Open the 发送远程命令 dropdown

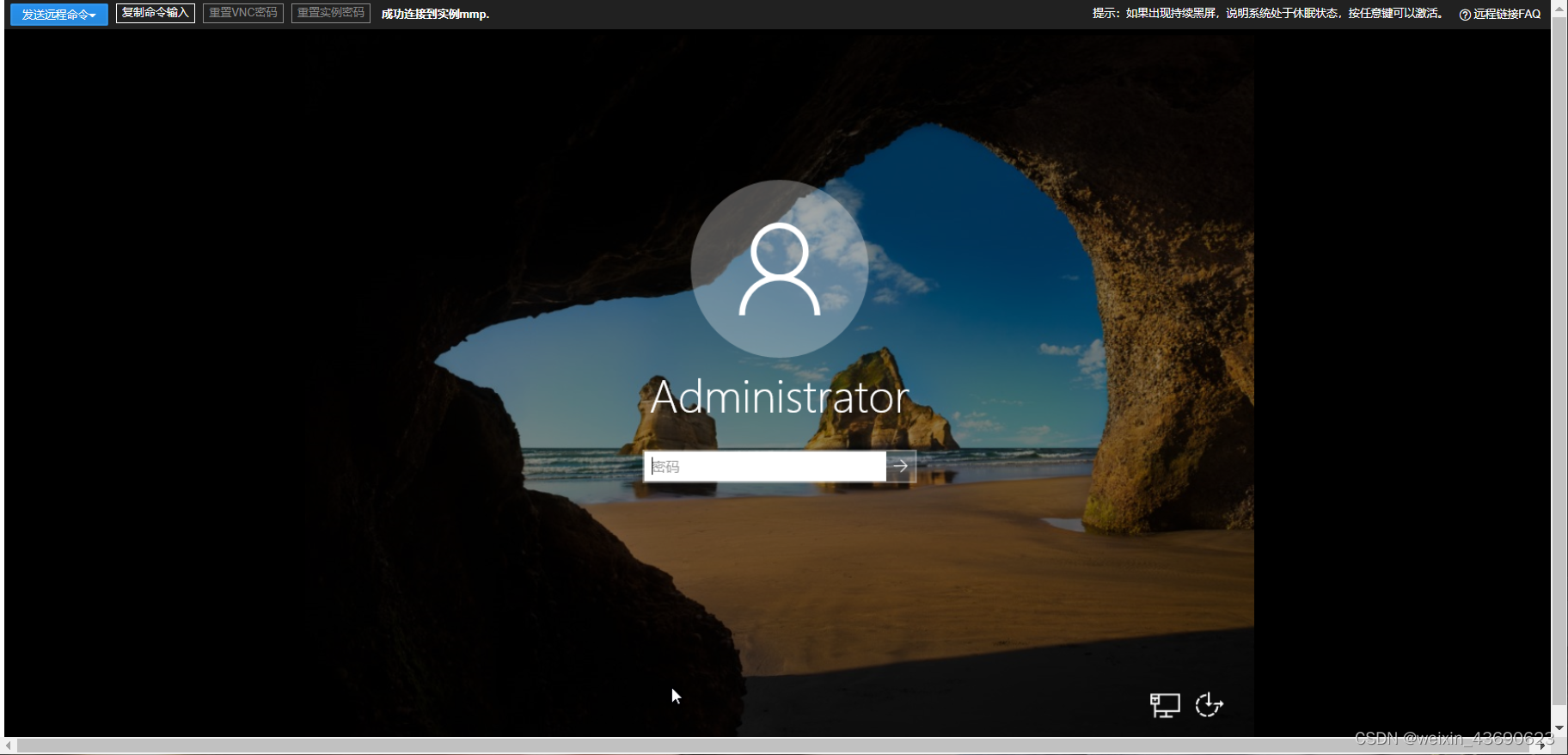click(59, 15)
